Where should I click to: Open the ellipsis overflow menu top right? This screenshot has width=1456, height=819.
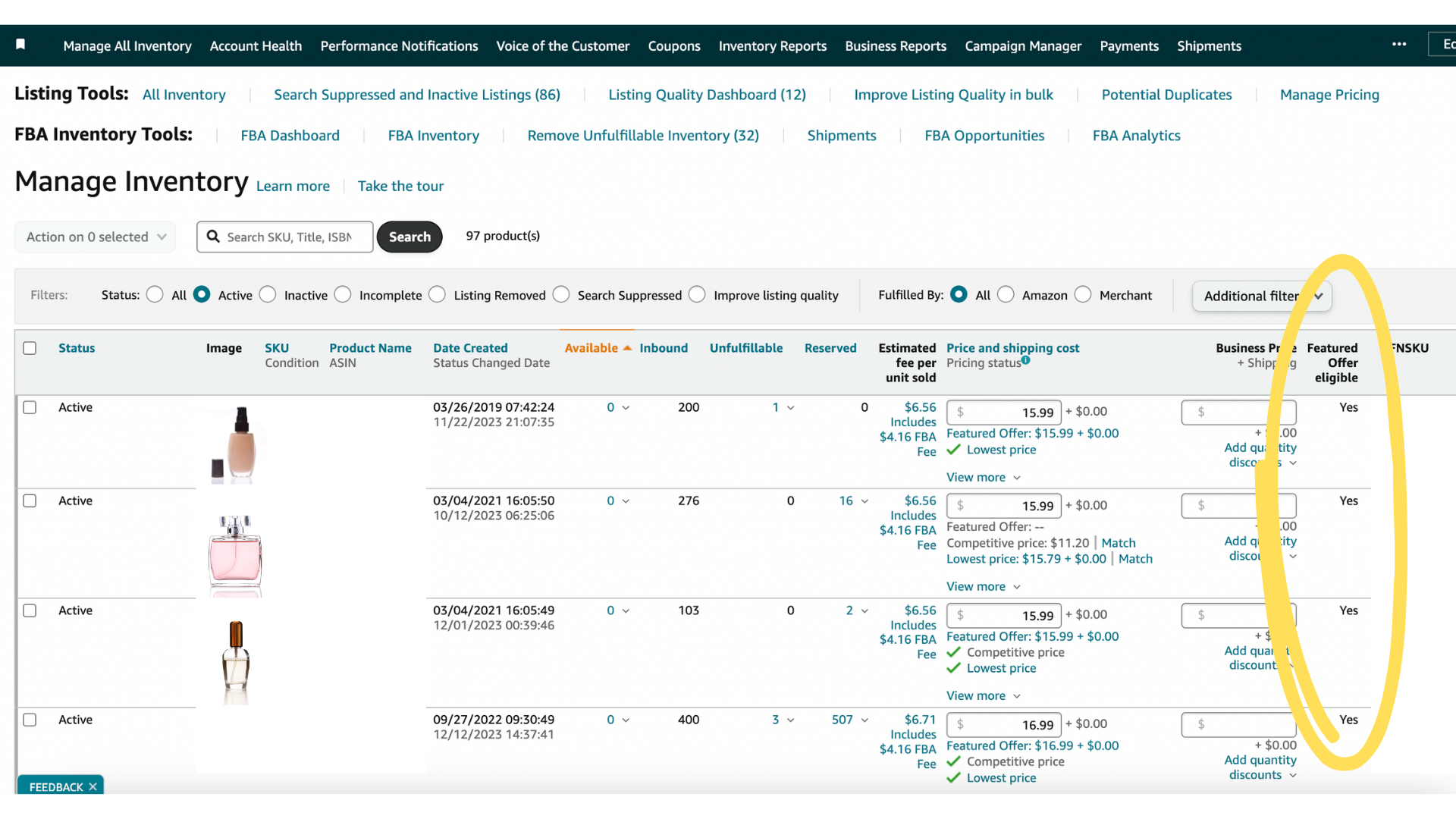(x=1399, y=44)
